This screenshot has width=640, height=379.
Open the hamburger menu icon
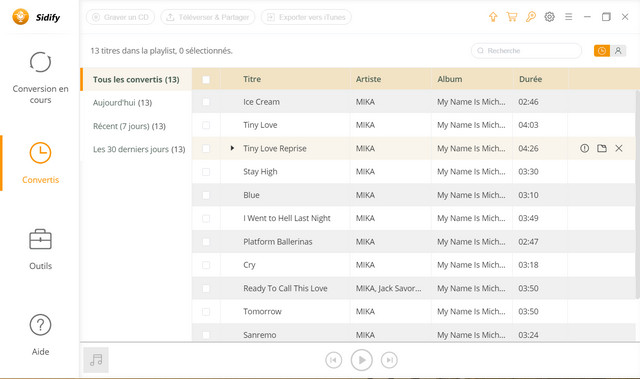[569, 17]
